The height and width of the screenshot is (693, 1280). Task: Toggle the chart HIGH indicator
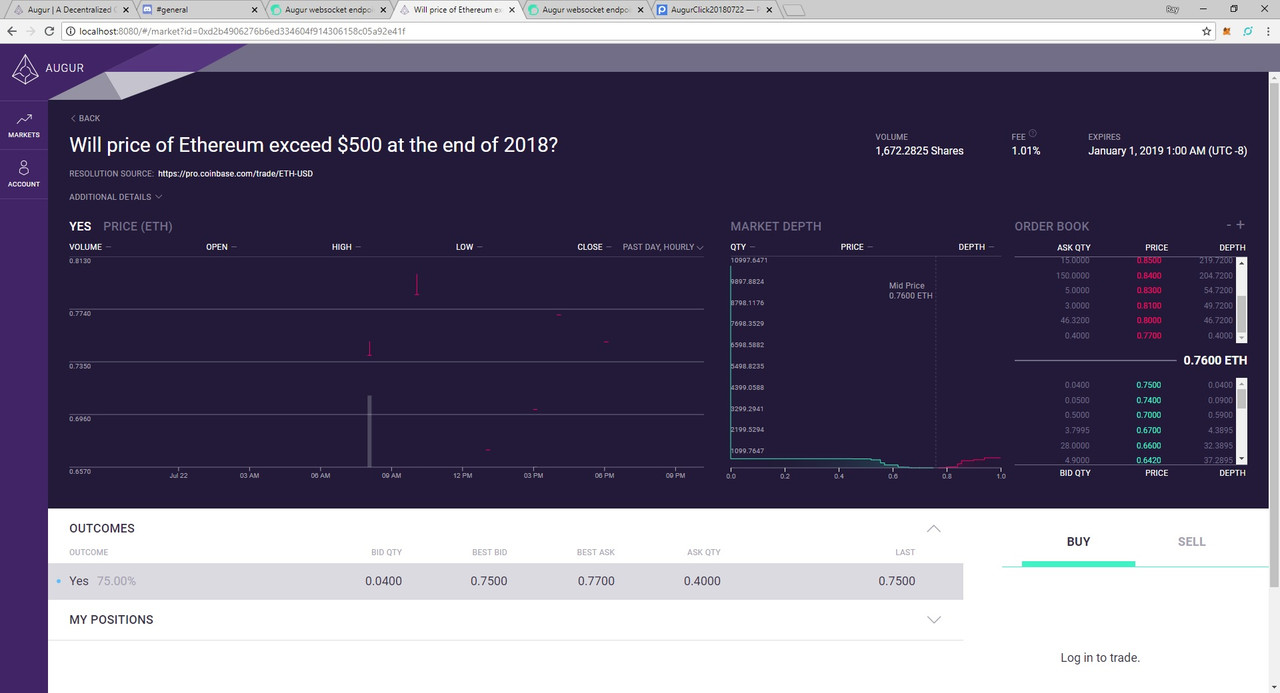coord(346,247)
